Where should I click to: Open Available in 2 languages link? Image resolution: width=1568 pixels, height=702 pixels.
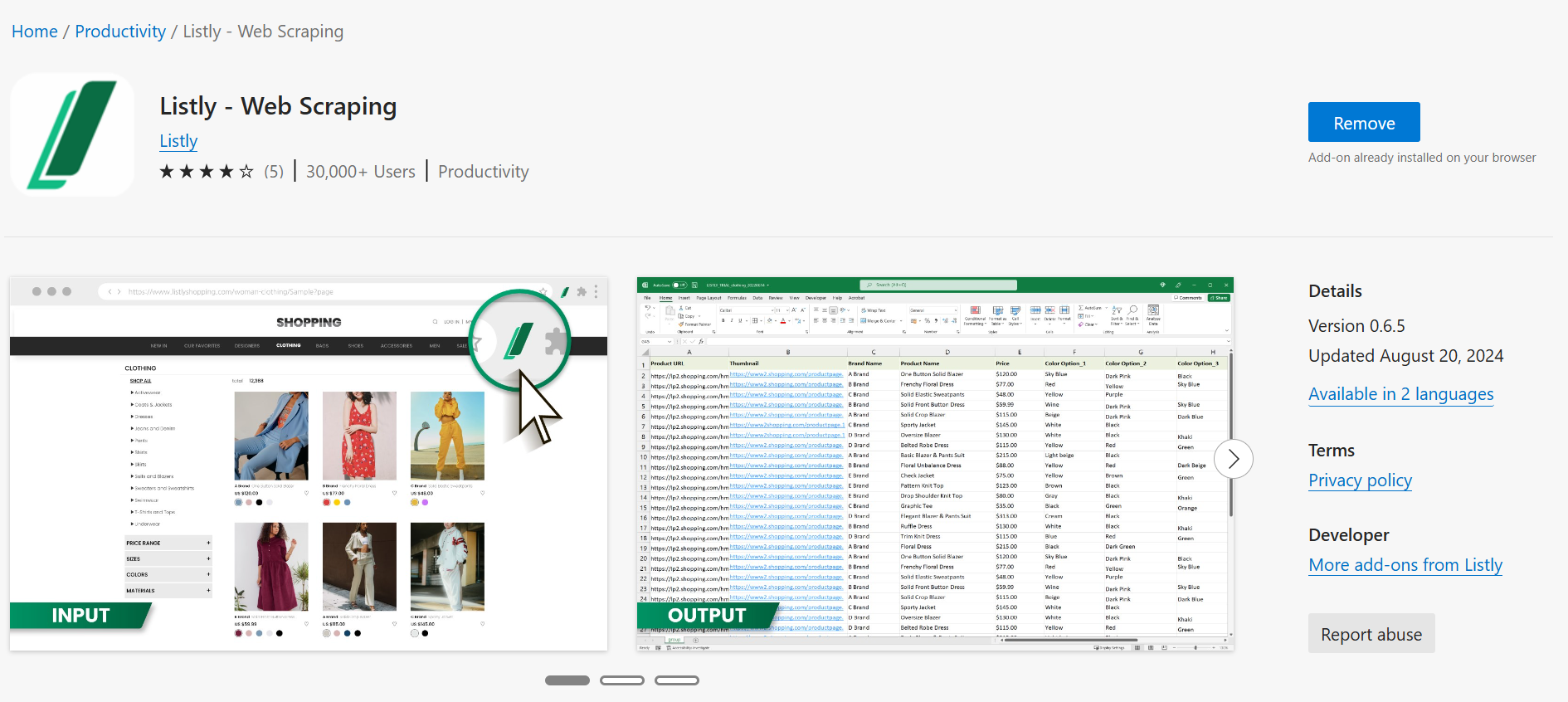(1401, 394)
